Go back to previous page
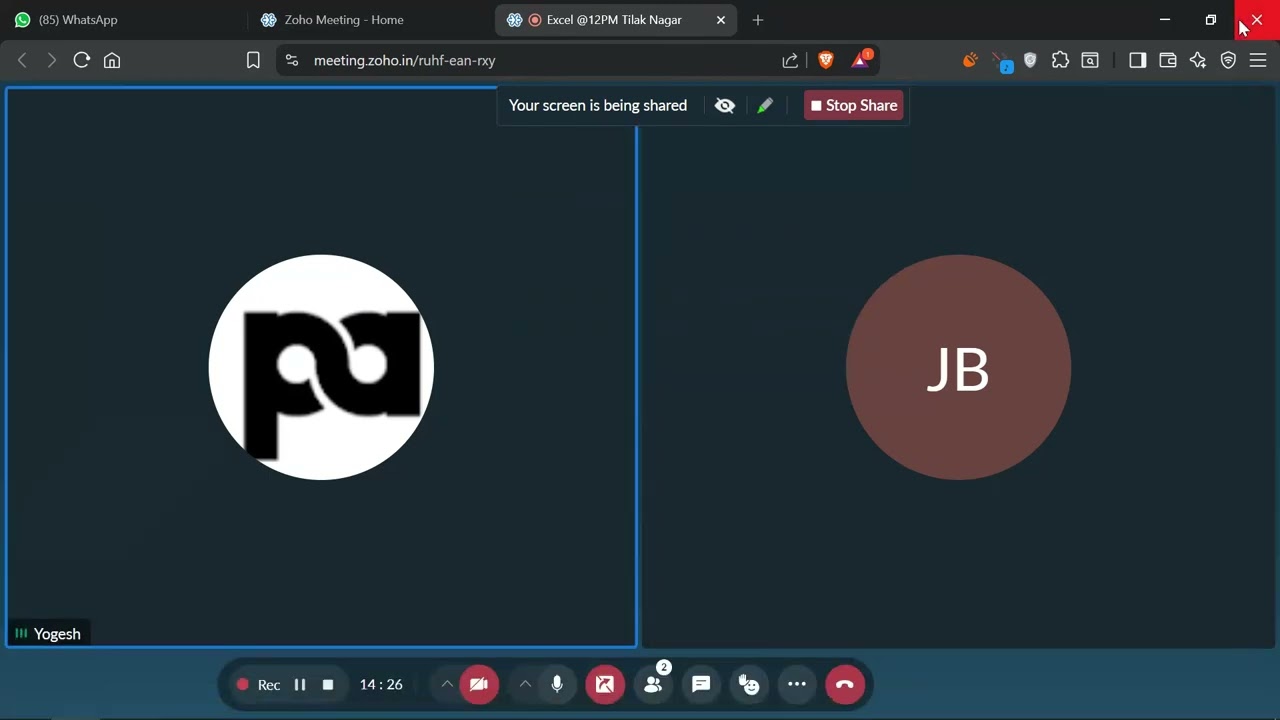Image resolution: width=1280 pixels, height=720 pixels. [x=22, y=60]
